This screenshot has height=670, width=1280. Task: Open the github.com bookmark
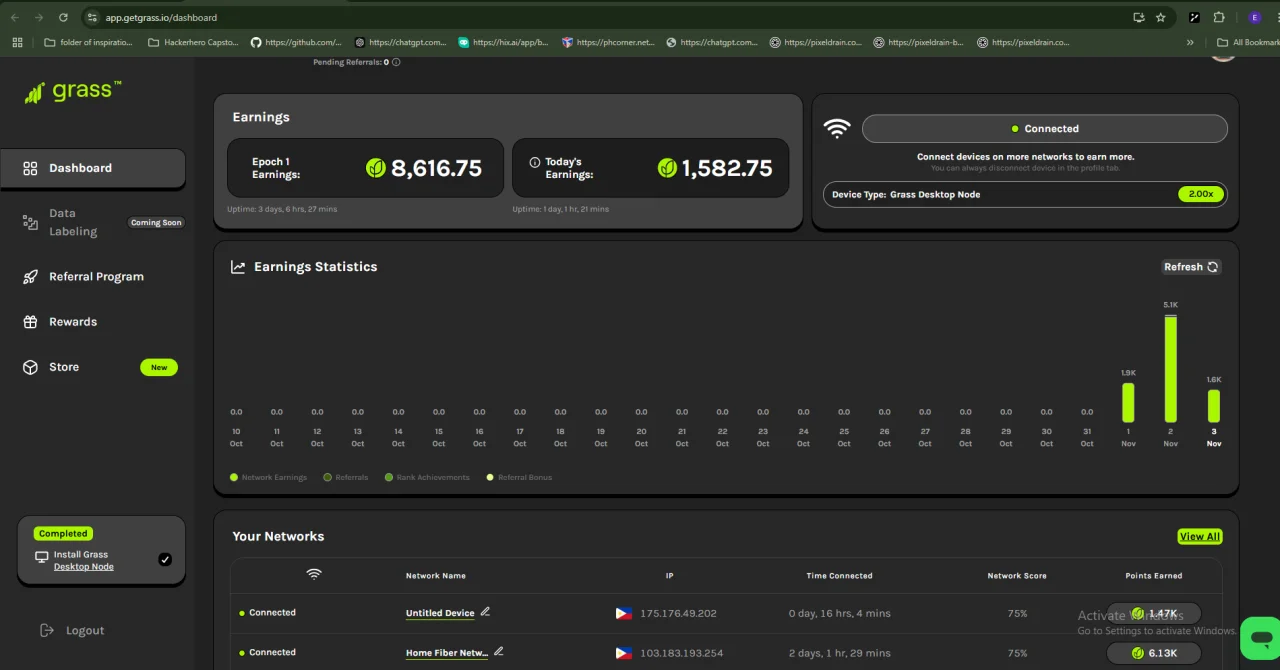[x=296, y=42]
